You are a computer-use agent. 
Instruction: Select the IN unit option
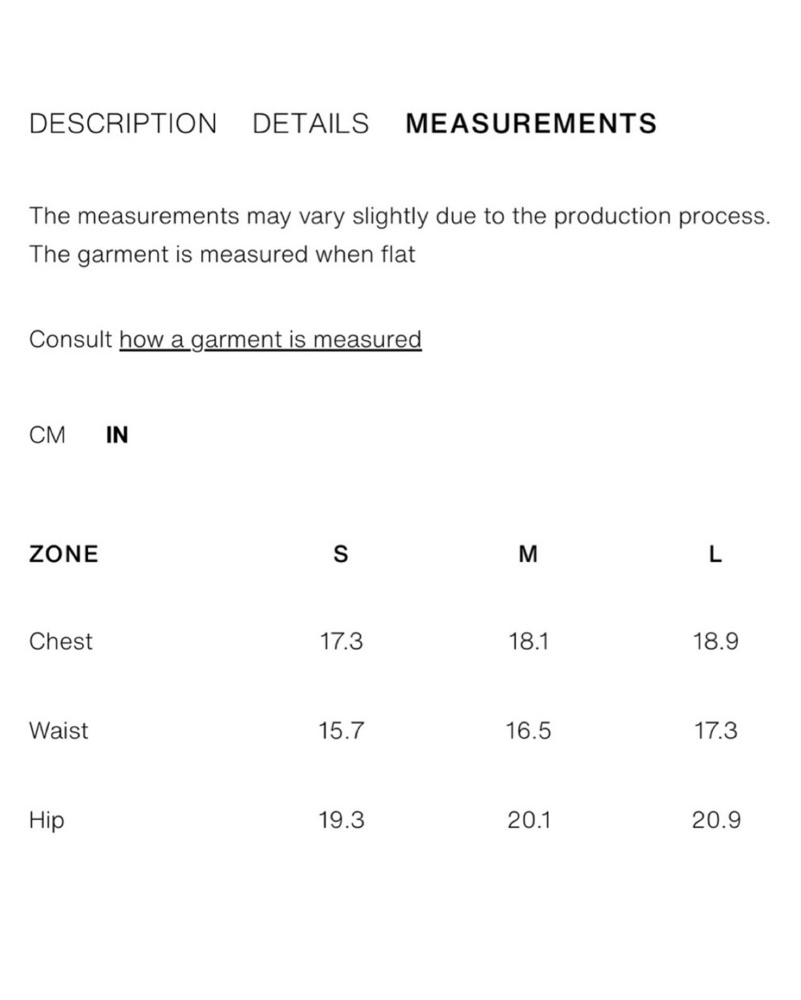[117, 435]
